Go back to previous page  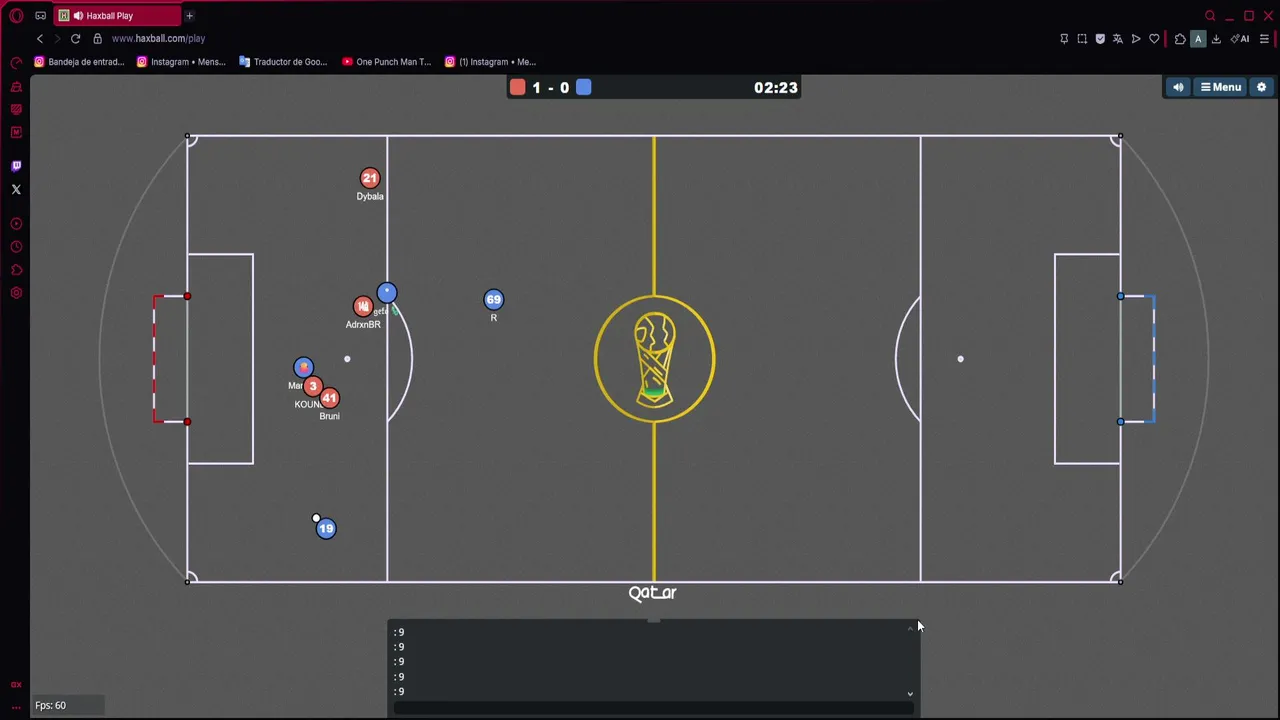click(40, 38)
